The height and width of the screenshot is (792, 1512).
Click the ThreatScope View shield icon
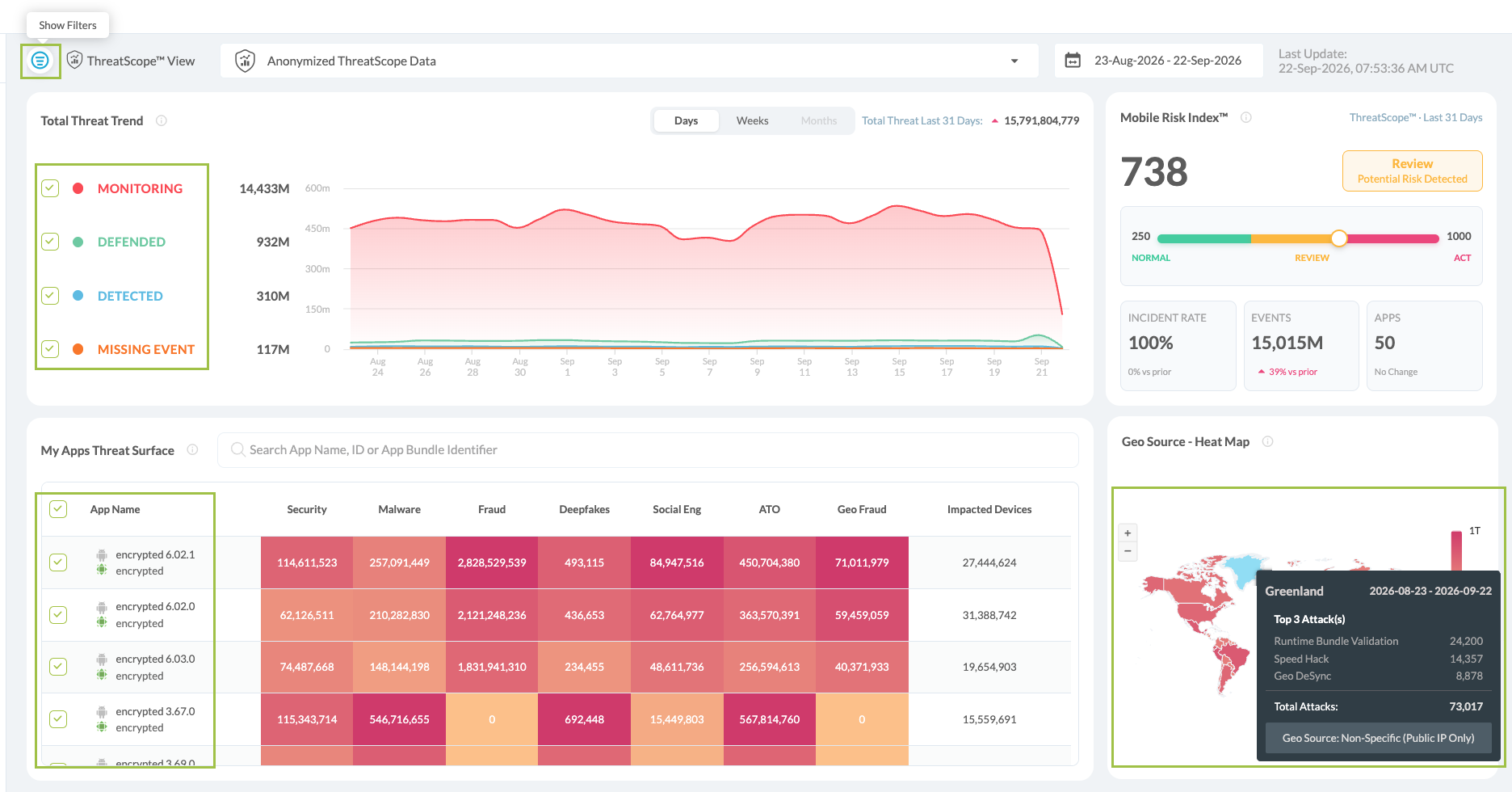(74, 60)
